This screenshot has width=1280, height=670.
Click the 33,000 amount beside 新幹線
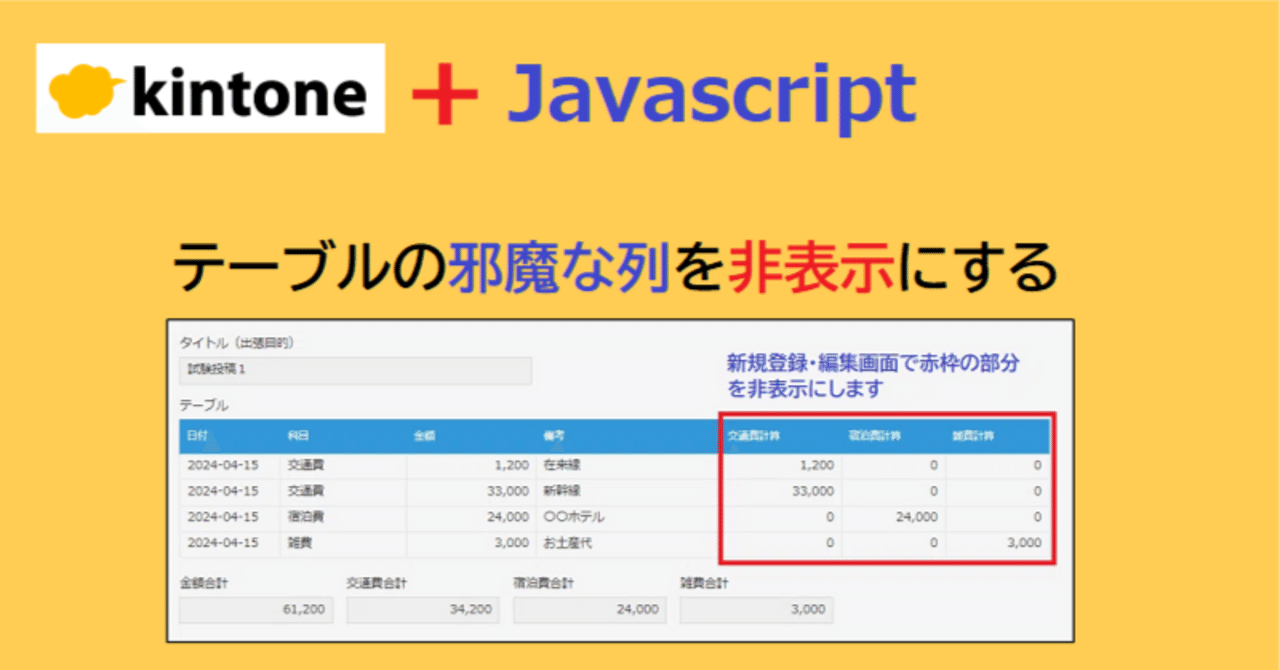[x=507, y=491]
